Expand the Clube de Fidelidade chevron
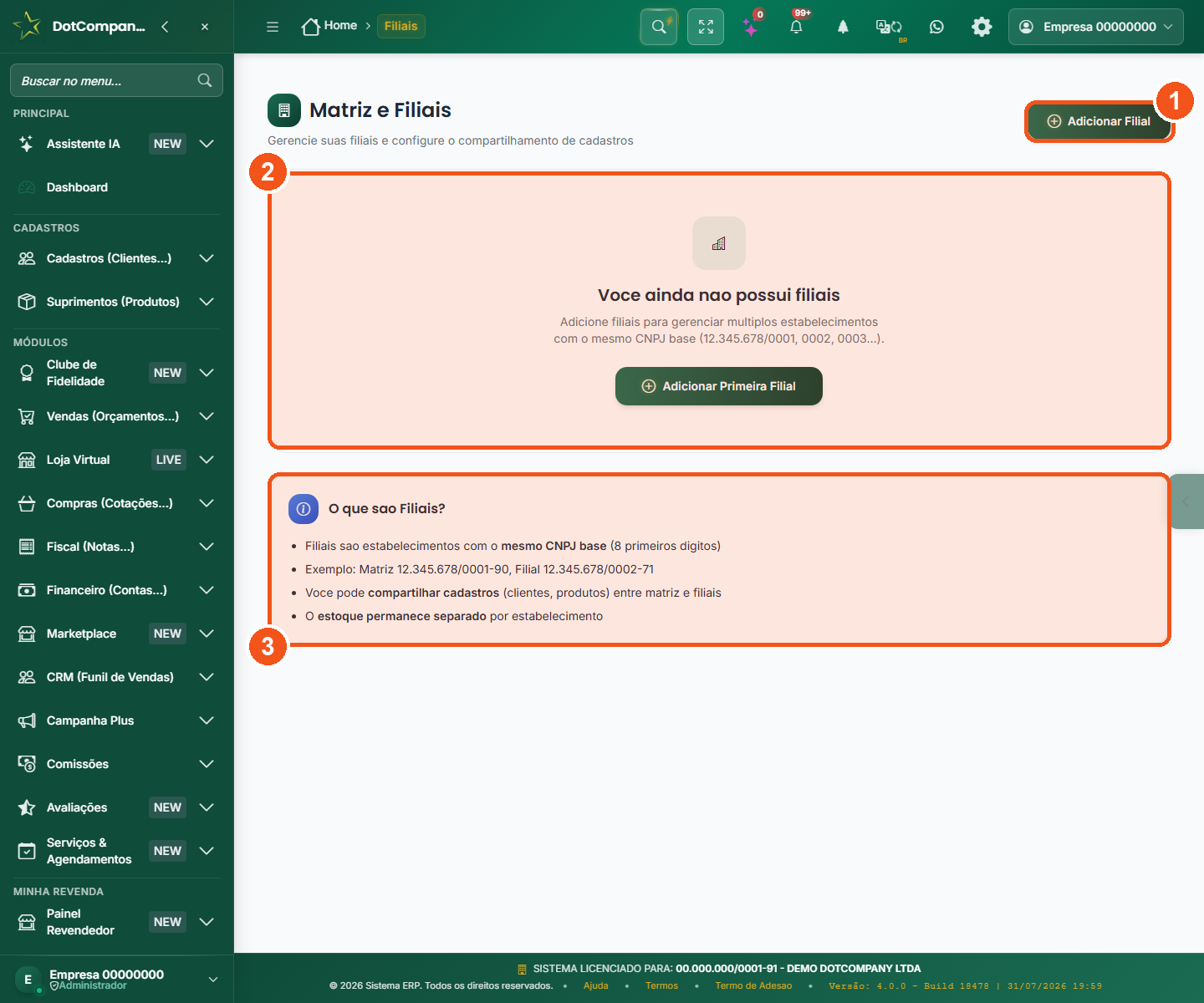Screen dimensions: 1204x1003 [x=207, y=373]
